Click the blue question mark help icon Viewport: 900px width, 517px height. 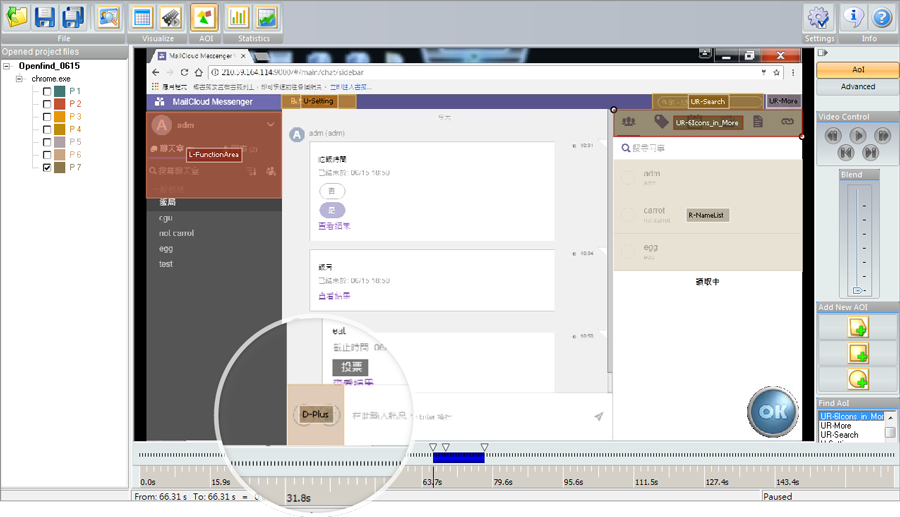[x=881, y=17]
